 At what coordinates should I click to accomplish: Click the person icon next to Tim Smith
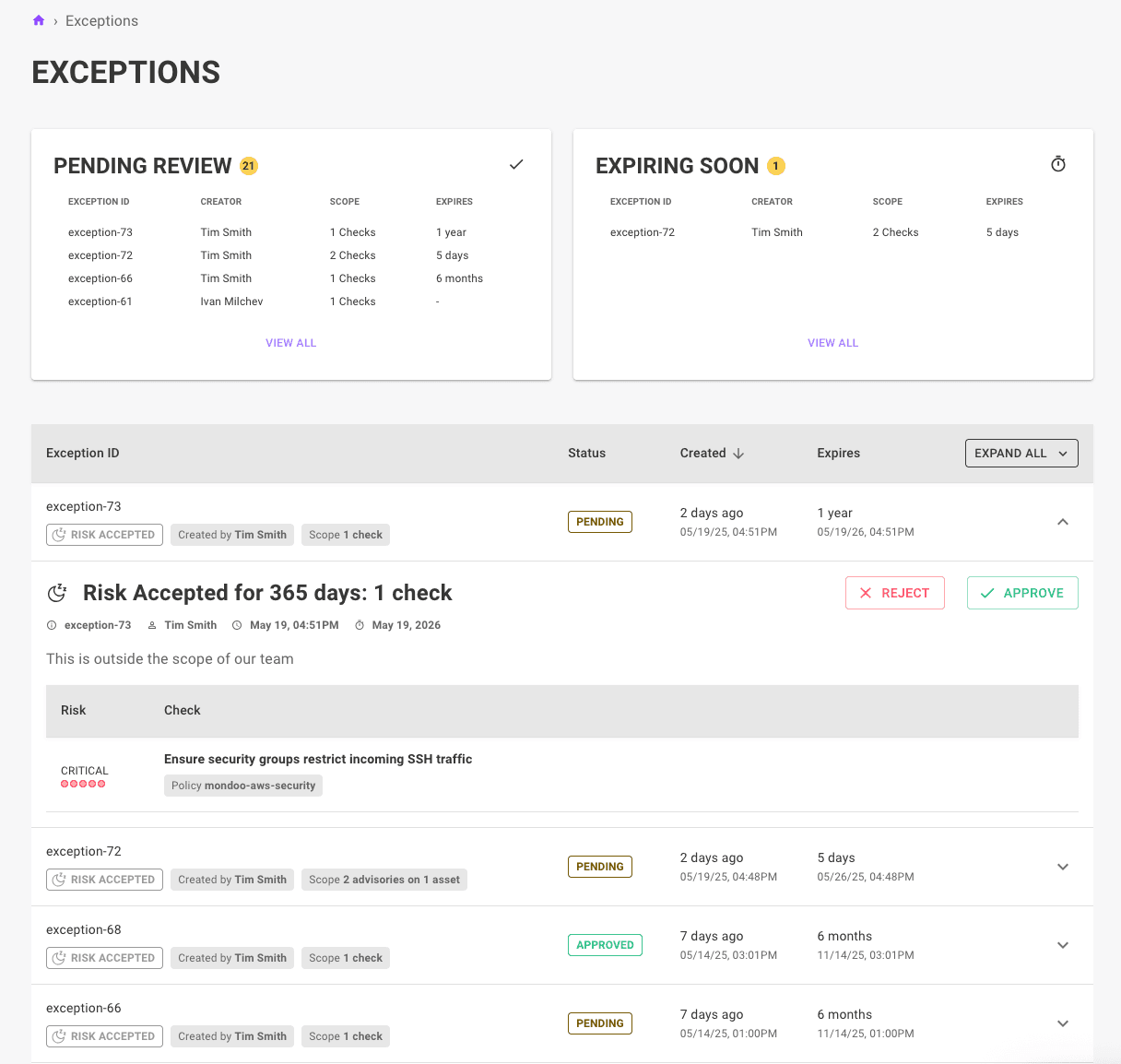pos(150,625)
